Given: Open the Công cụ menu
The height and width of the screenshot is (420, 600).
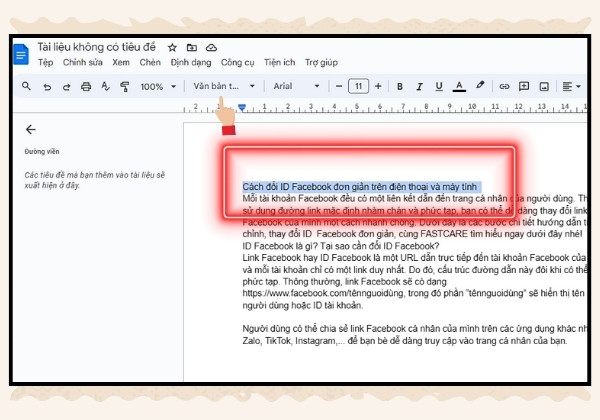Looking at the screenshot, I should click(x=237, y=62).
